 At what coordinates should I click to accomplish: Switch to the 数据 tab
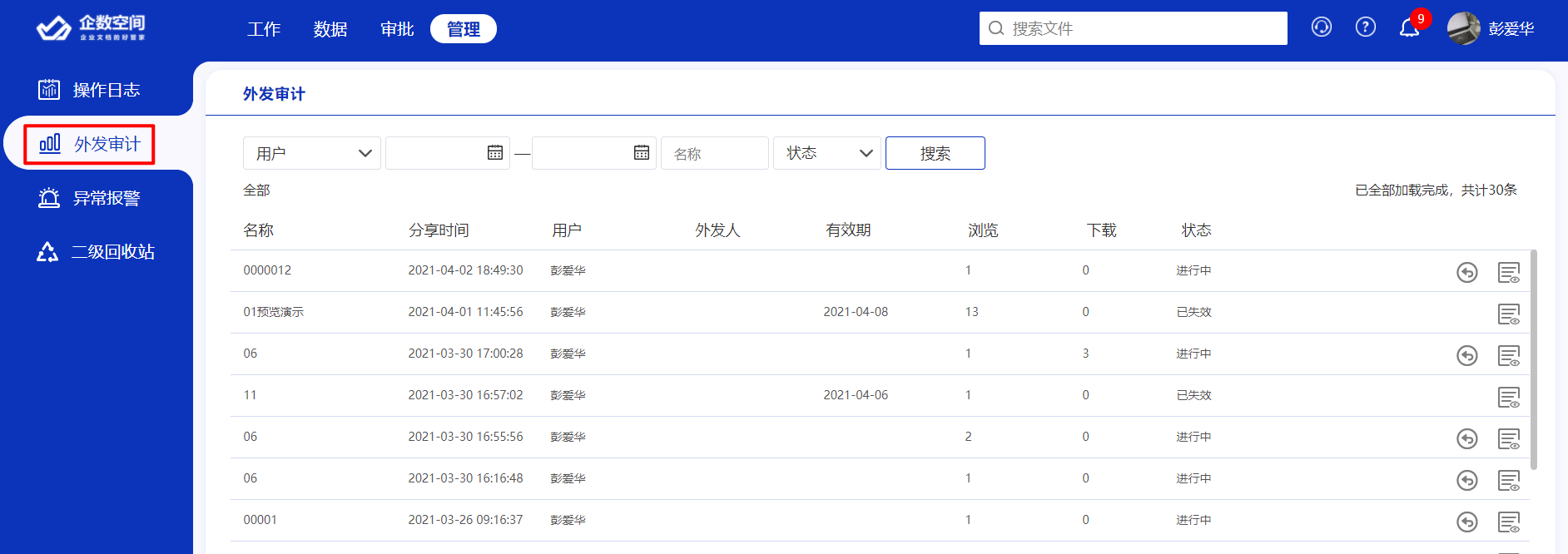330,29
